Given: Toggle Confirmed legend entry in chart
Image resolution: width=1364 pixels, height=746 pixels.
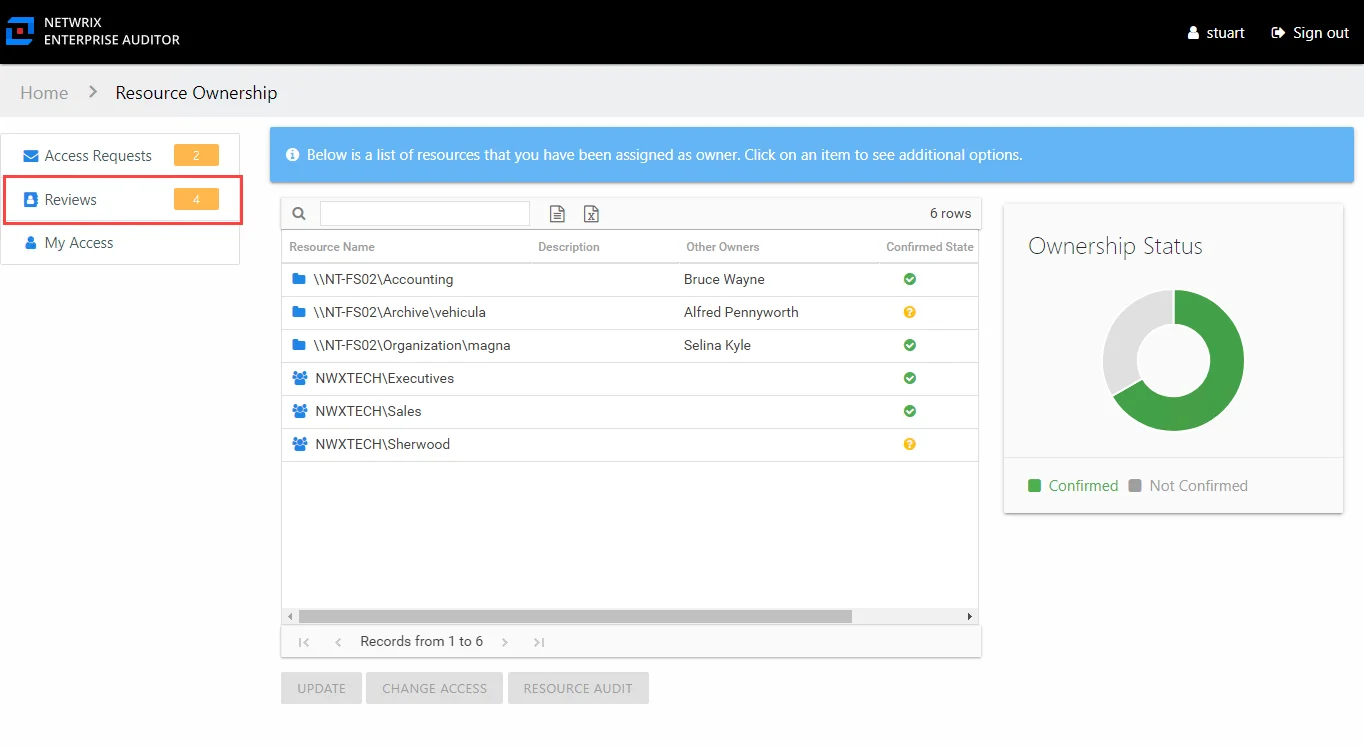Looking at the screenshot, I should click(x=1073, y=486).
